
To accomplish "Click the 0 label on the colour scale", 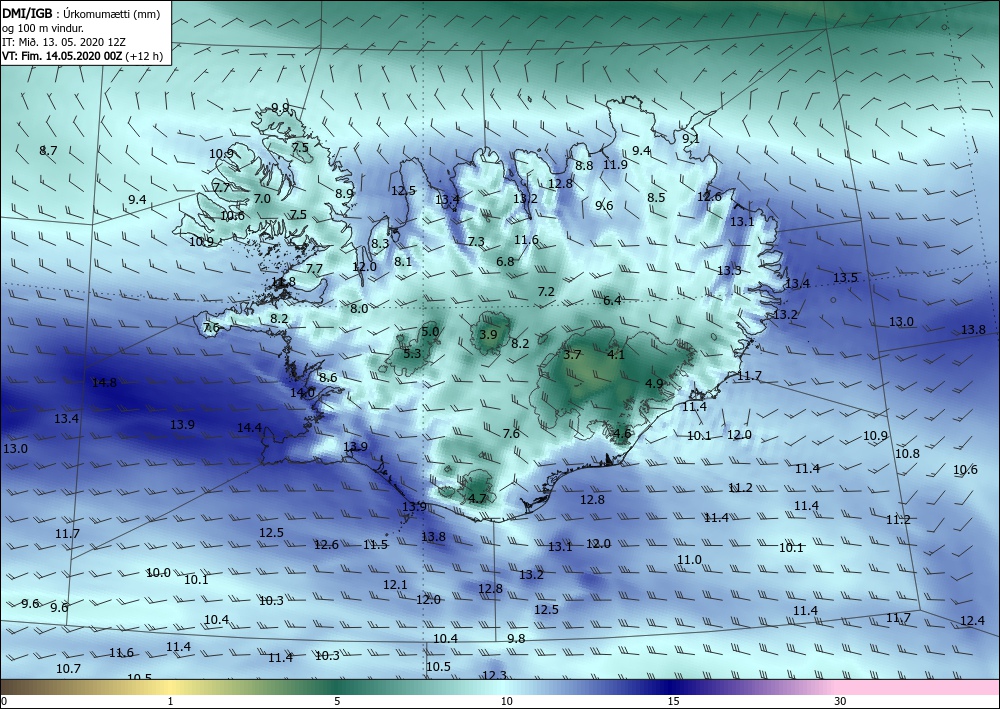I will pos(3,701).
